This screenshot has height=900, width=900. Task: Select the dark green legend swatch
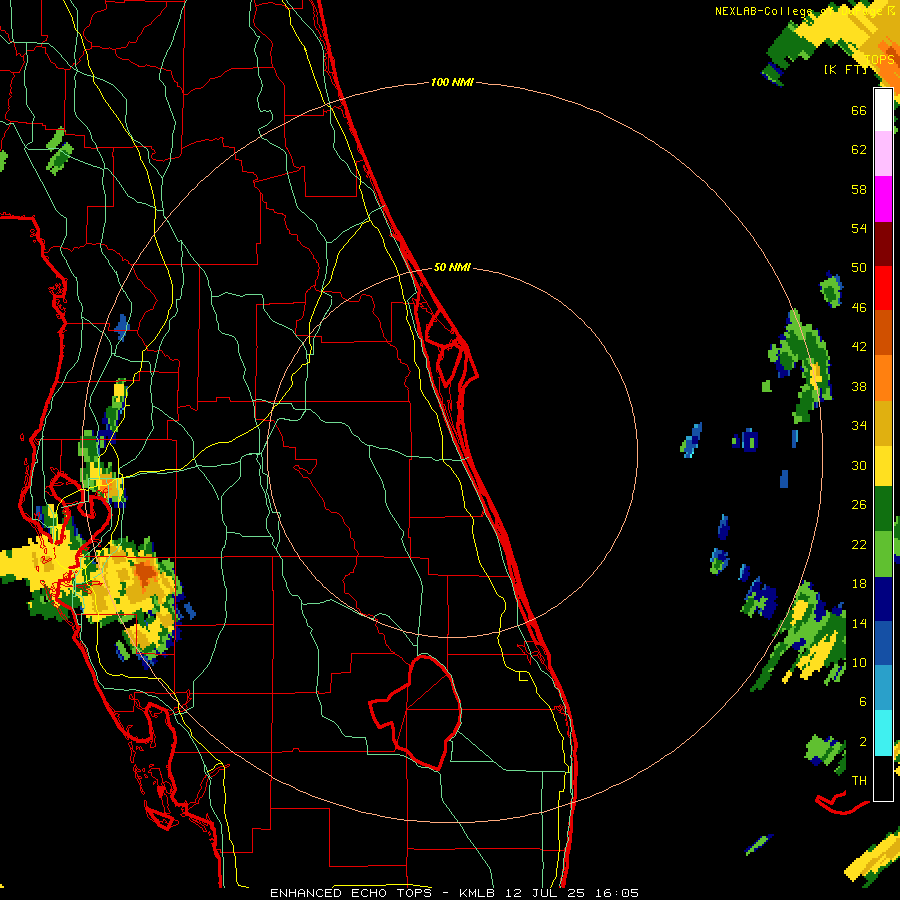(883, 509)
